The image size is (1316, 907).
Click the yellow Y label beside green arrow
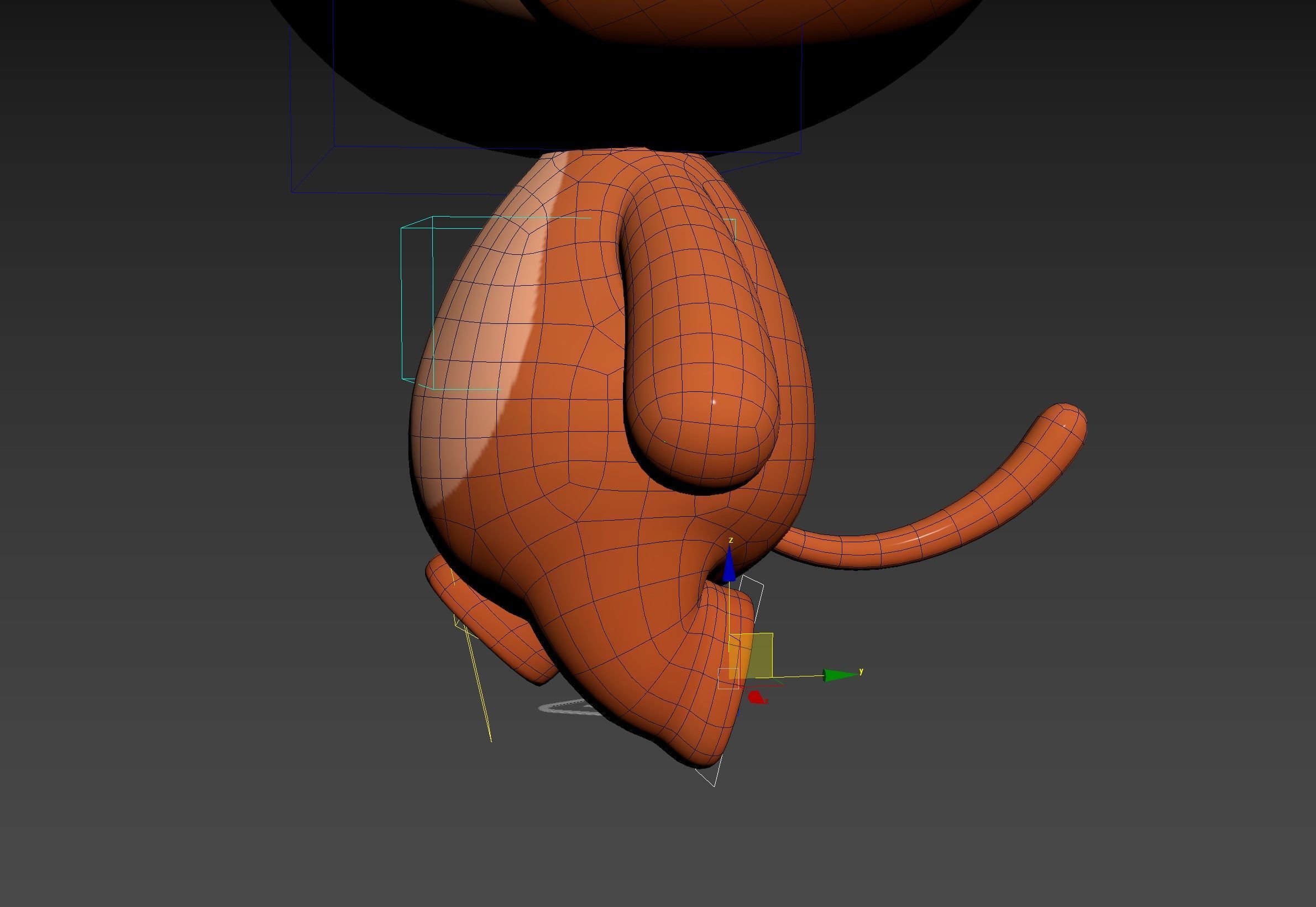tap(862, 671)
